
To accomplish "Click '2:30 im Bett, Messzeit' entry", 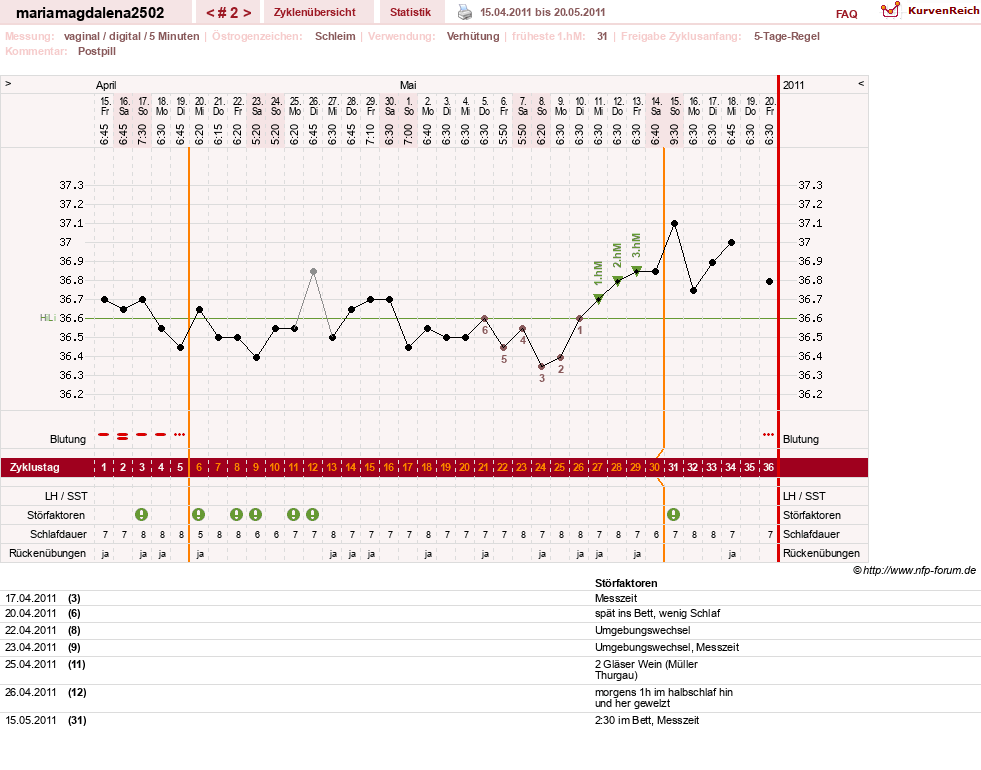I will [647, 720].
